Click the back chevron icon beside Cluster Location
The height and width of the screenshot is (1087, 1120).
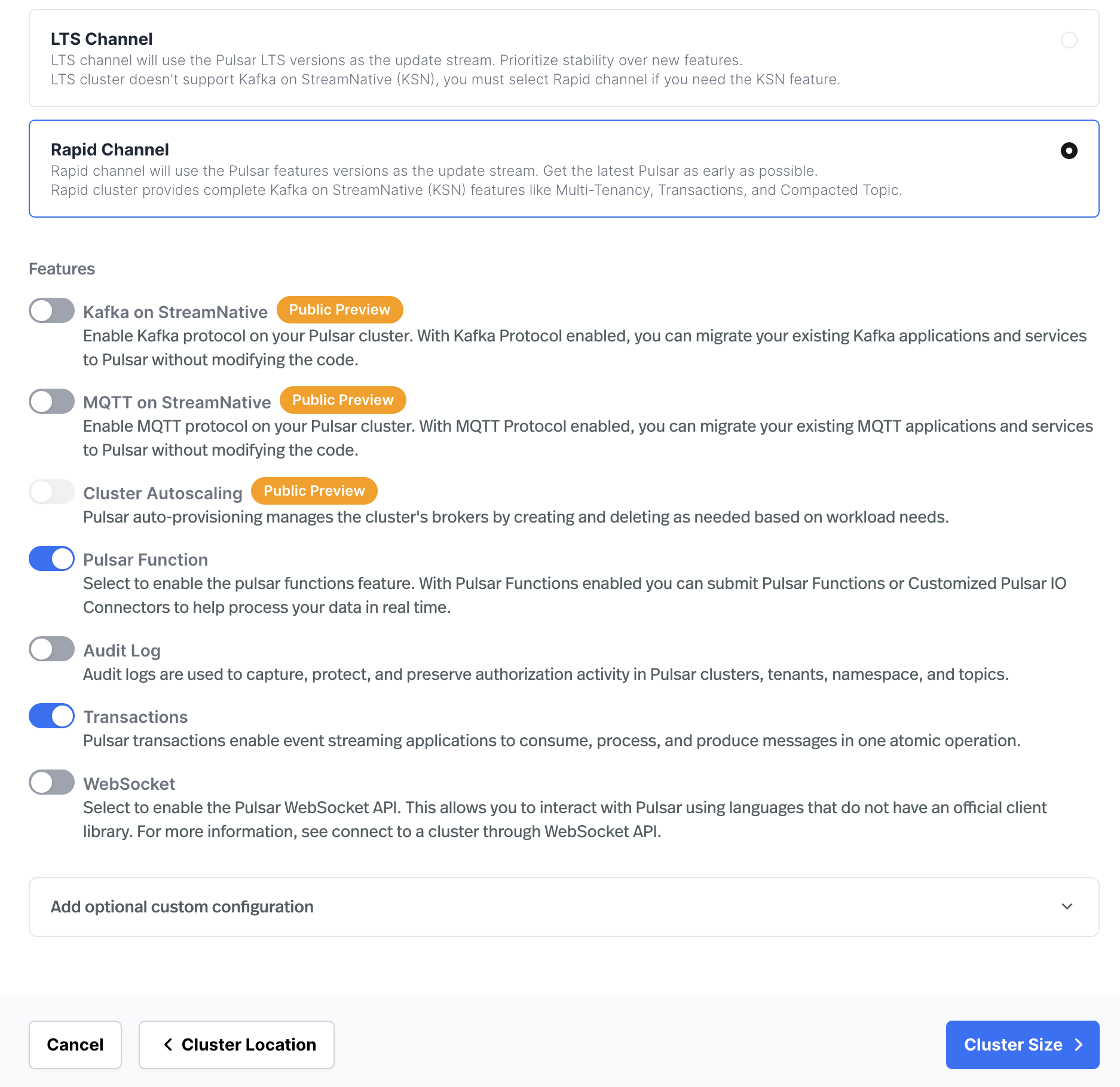pos(169,1044)
